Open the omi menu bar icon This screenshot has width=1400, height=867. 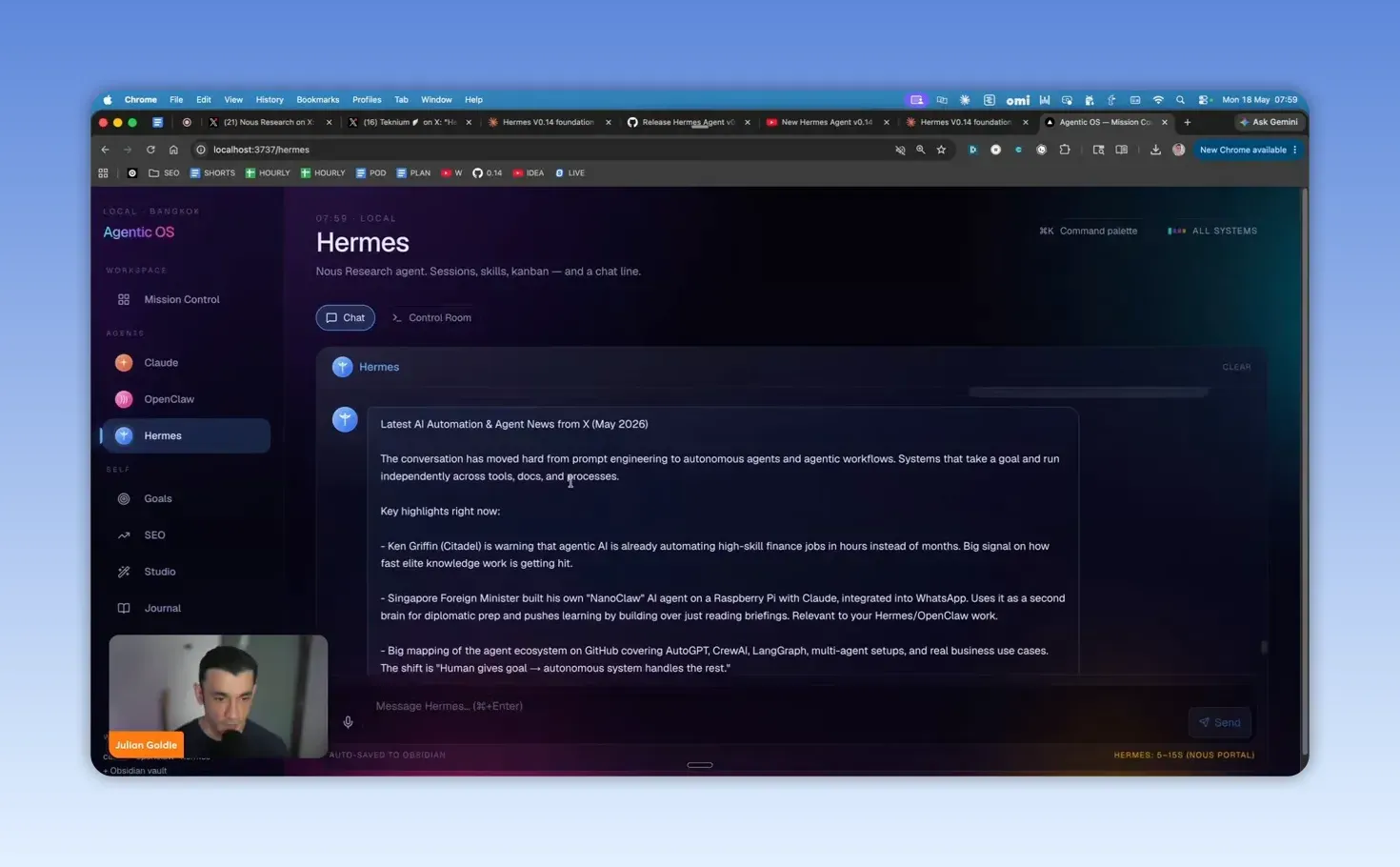tap(1018, 100)
